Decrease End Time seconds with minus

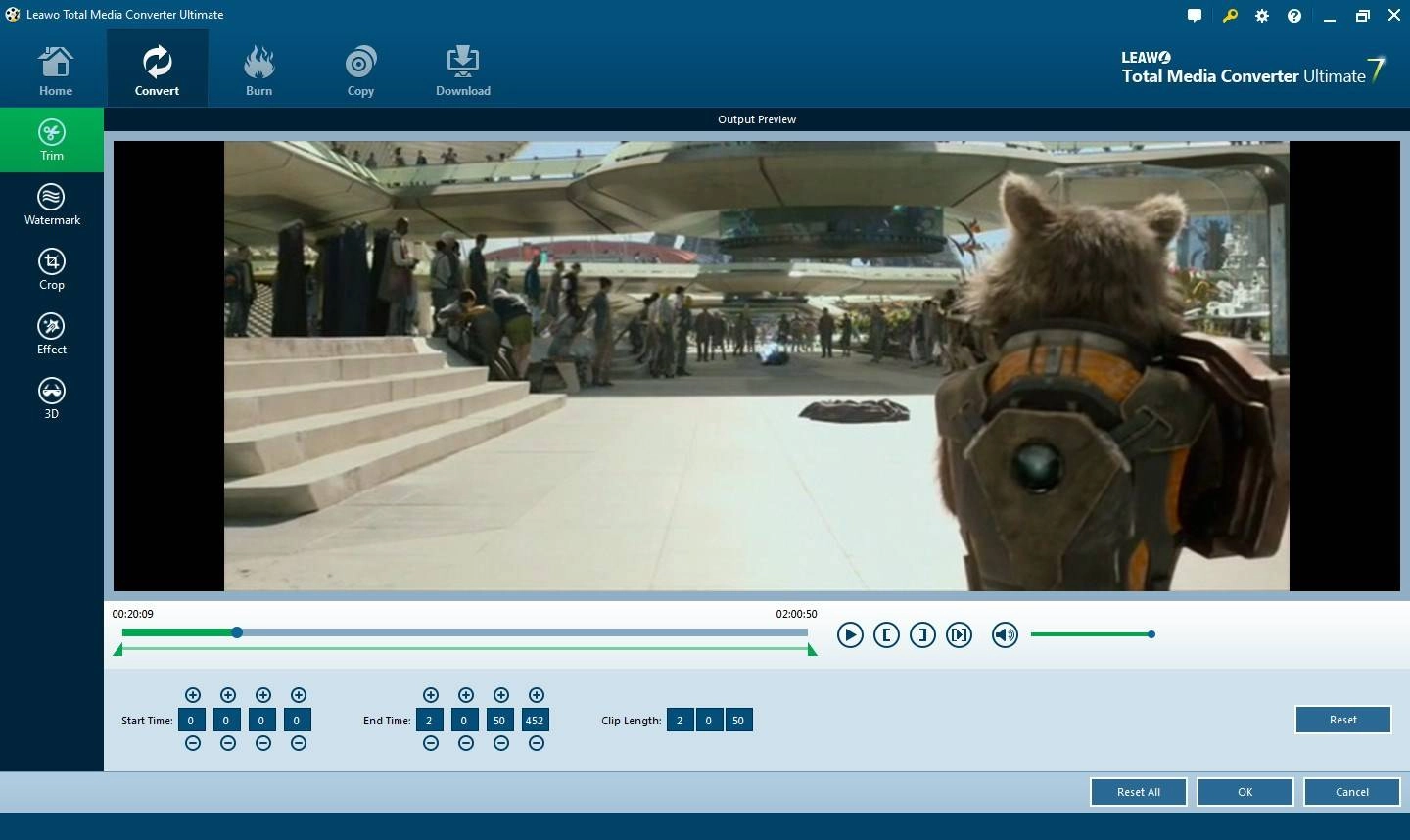501,743
